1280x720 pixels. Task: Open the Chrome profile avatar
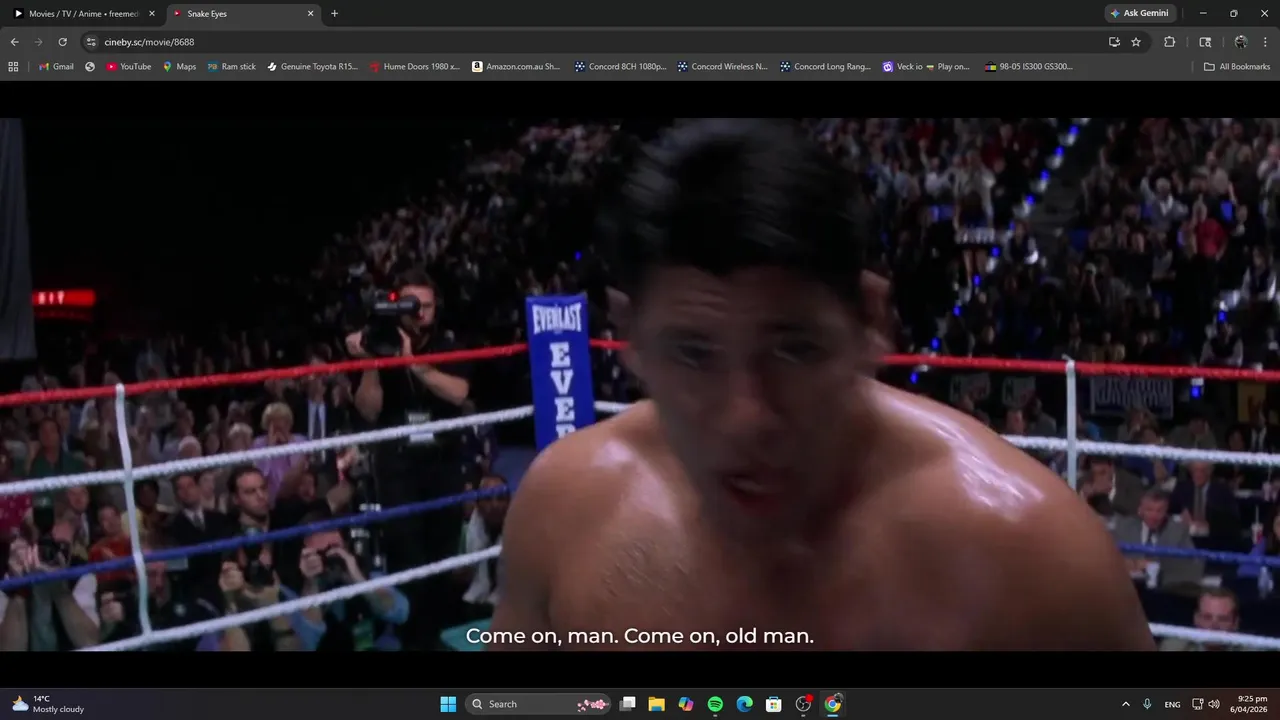[1241, 42]
